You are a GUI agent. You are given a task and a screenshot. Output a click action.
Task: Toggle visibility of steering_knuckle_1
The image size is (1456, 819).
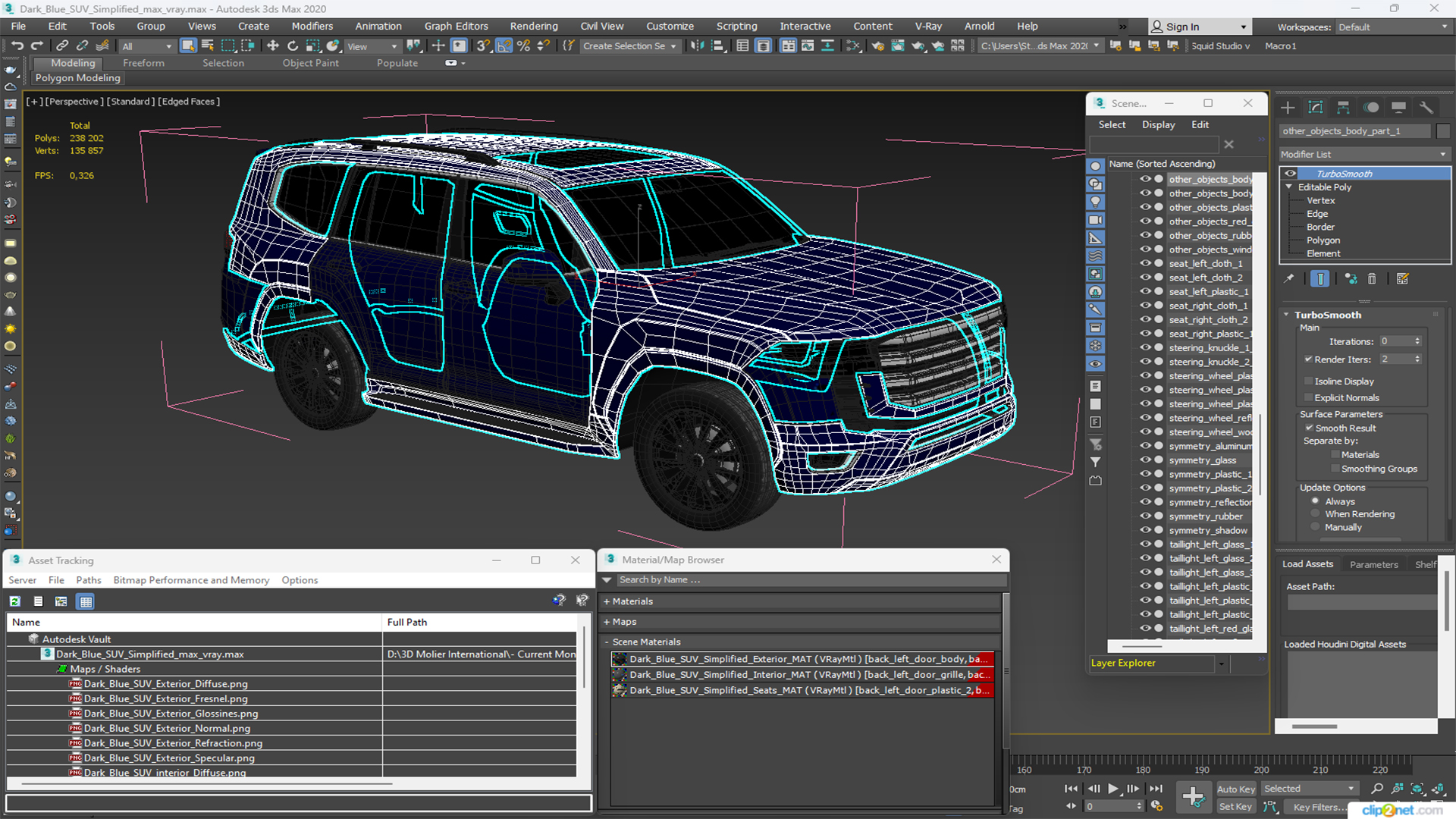(x=1145, y=347)
